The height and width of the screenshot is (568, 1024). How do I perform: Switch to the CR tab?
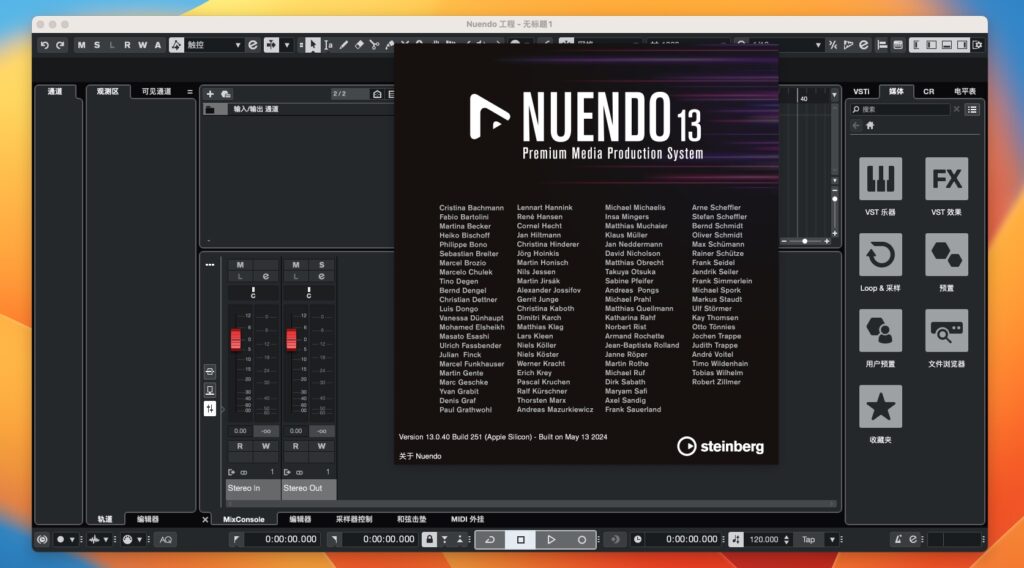tap(929, 91)
